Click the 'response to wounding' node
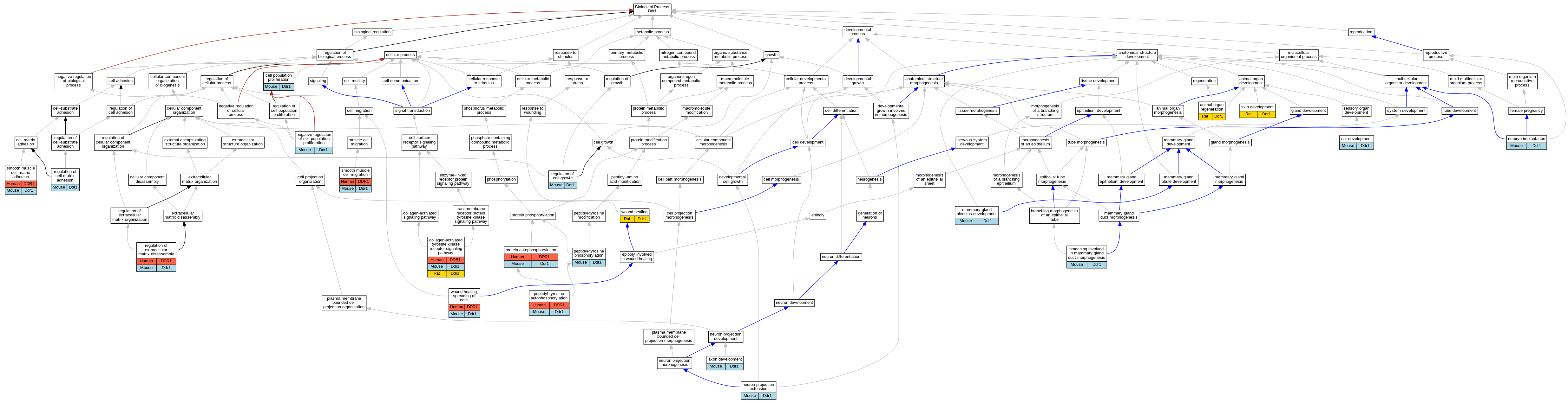Viewport: 1568px width, 403px height. (x=533, y=111)
